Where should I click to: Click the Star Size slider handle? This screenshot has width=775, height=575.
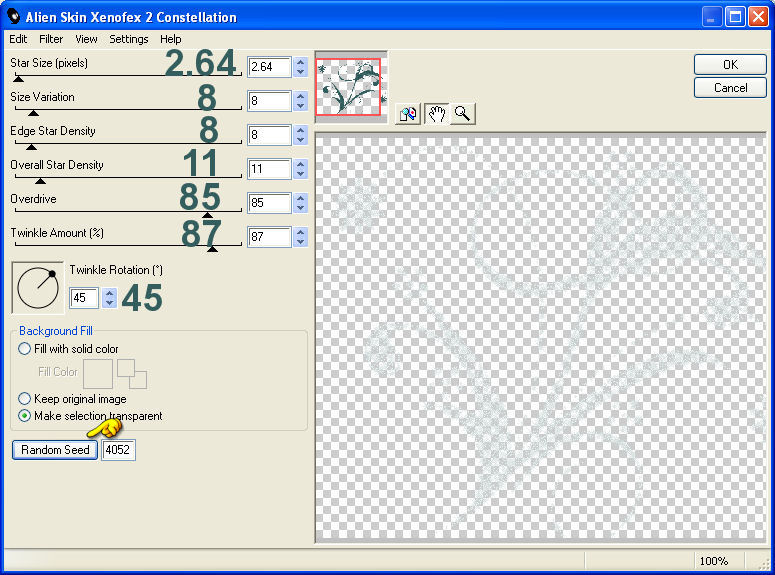[x=18, y=79]
